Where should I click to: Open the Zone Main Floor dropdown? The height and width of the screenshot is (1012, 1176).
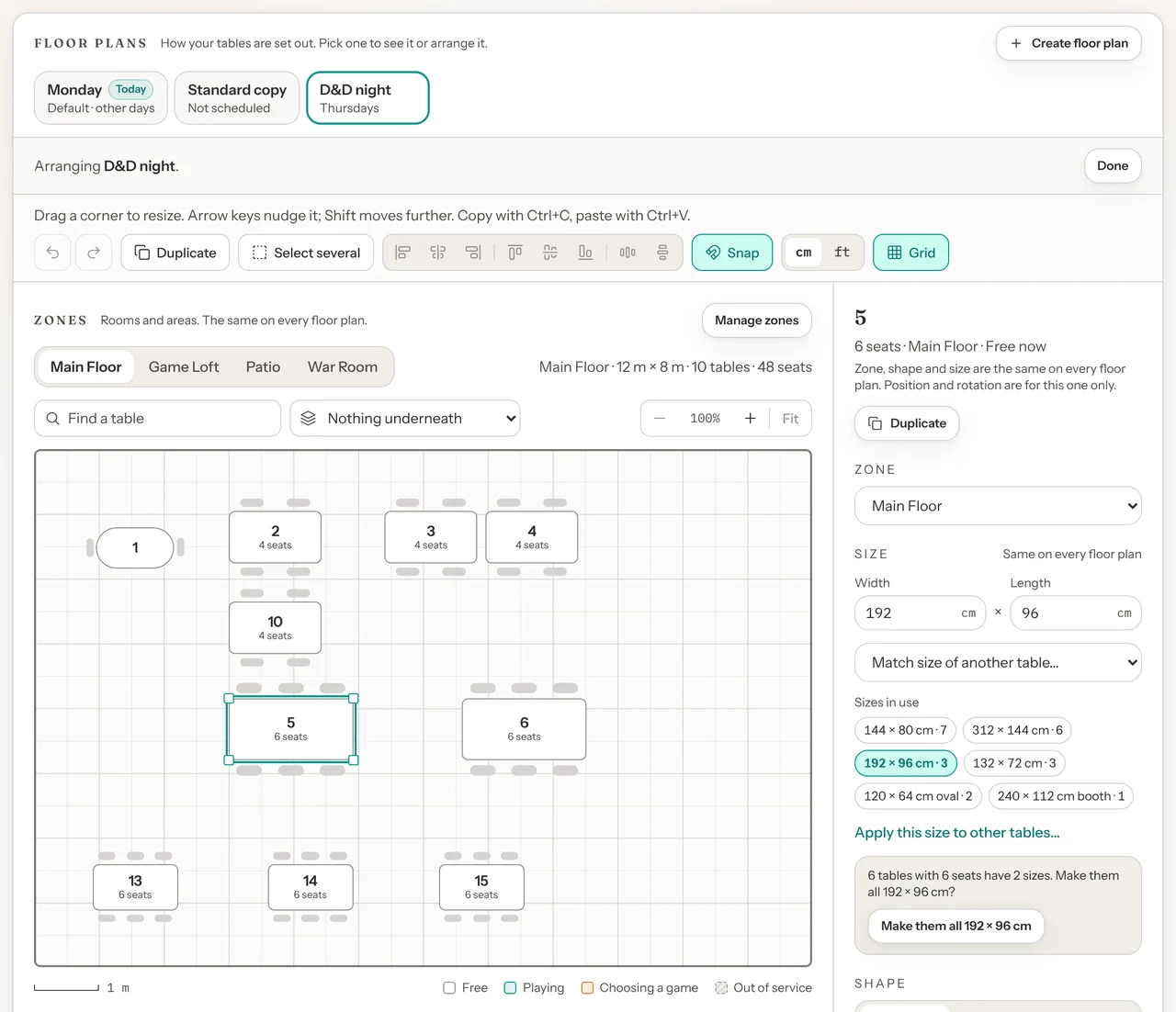coord(998,506)
